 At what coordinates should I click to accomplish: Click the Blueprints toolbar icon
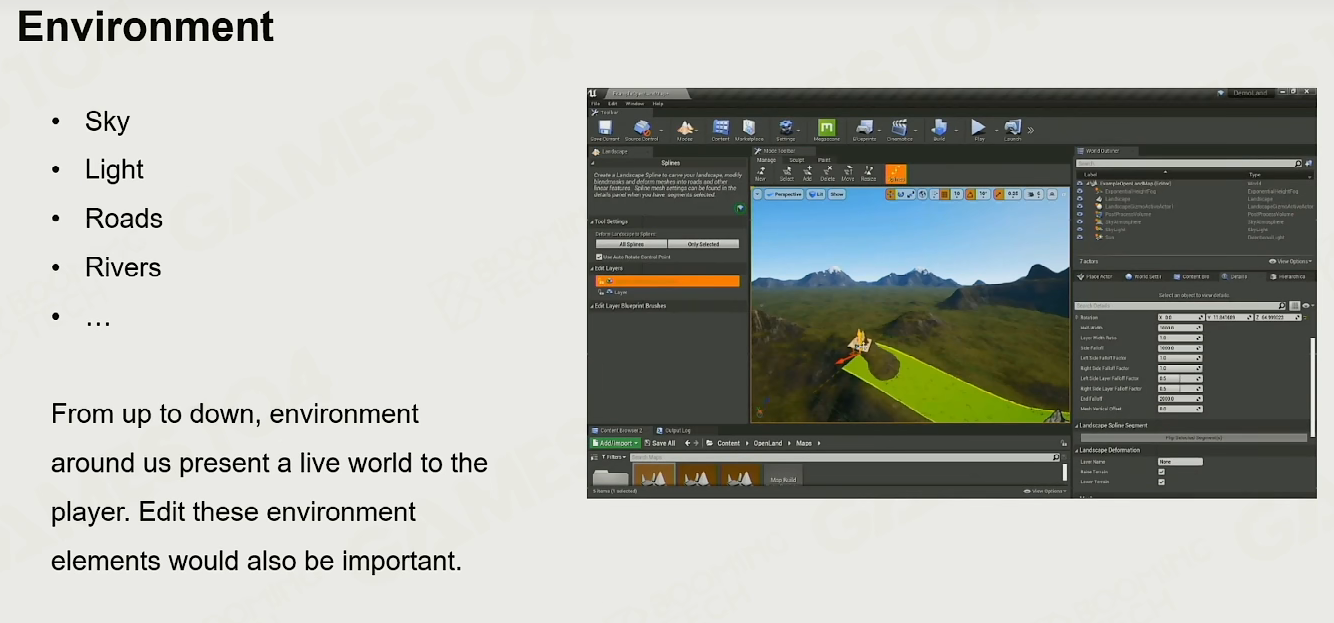[x=864, y=128]
